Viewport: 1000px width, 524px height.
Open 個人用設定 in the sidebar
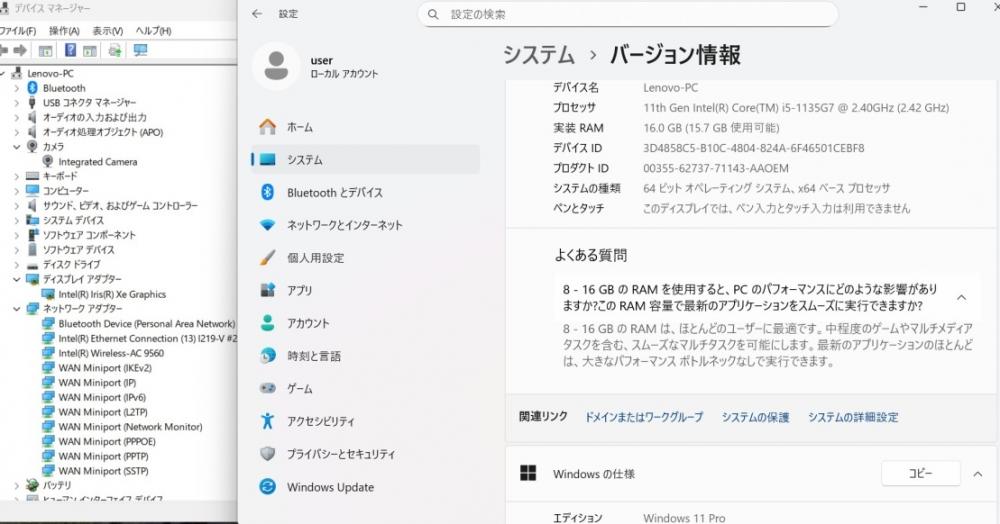coord(365,258)
